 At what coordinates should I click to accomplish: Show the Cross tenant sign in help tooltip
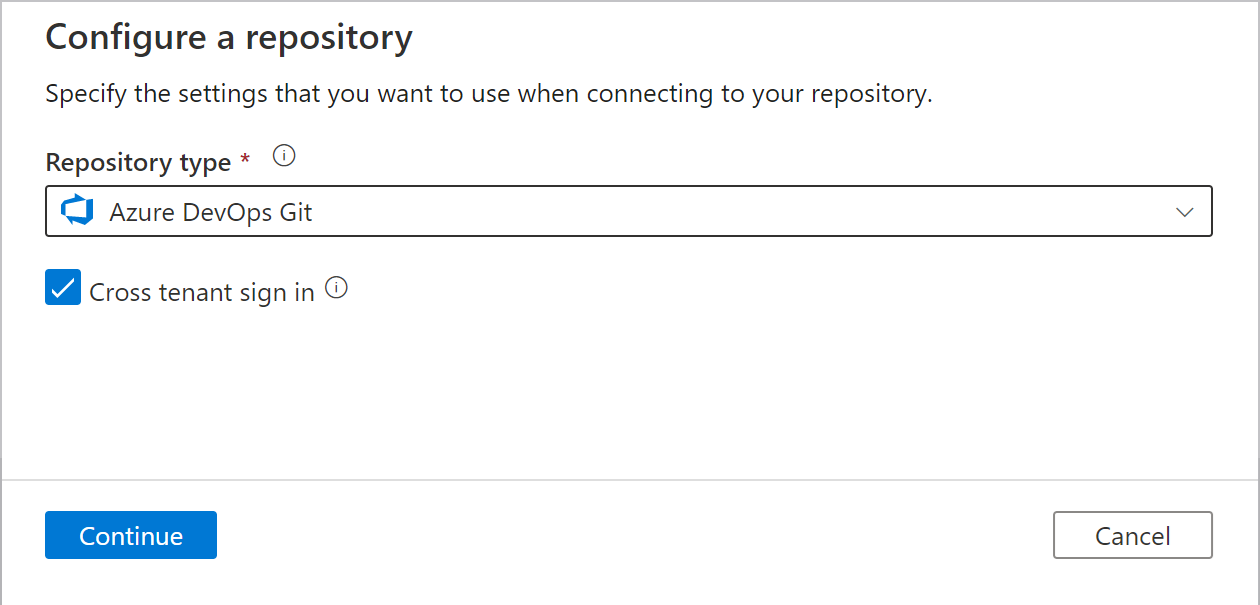click(x=337, y=288)
